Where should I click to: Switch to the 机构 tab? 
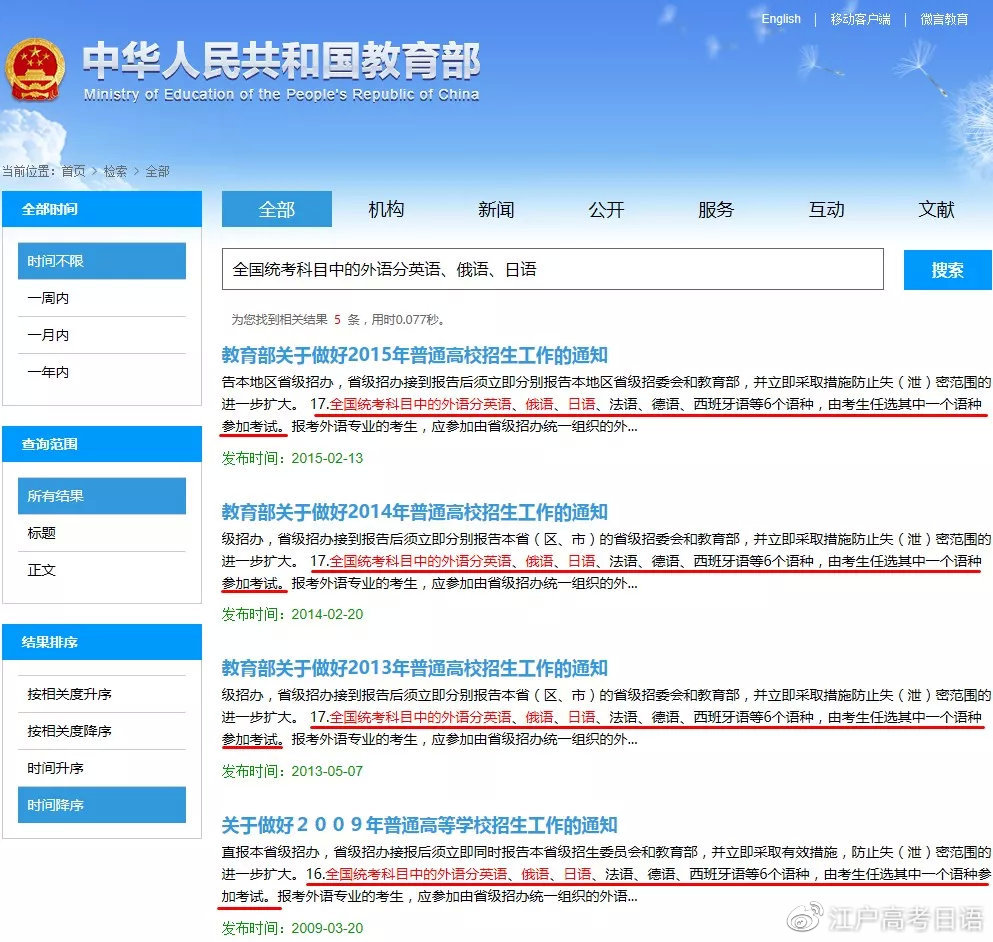pyautogui.click(x=386, y=209)
